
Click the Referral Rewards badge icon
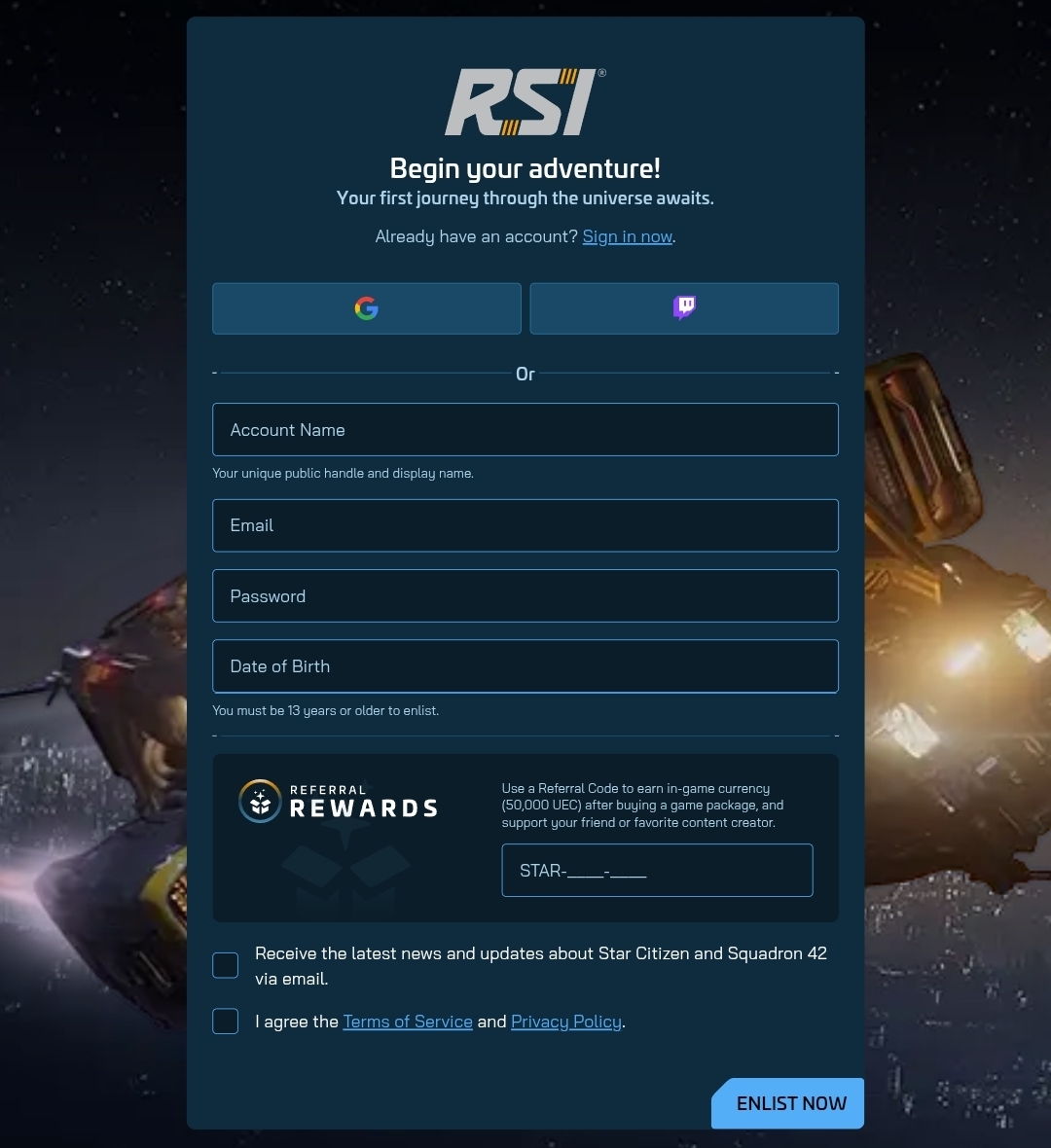click(260, 801)
